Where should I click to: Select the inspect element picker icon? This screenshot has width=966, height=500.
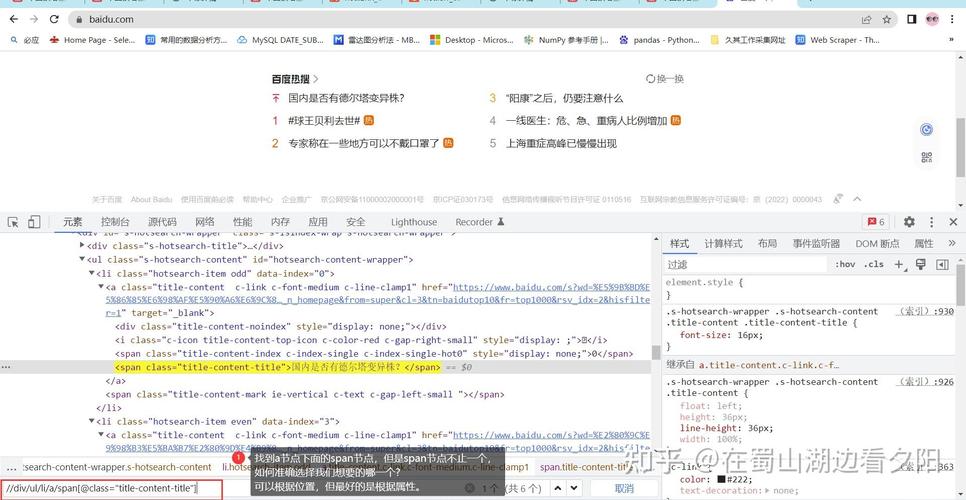pyautogui.click(x=13, y=222)
